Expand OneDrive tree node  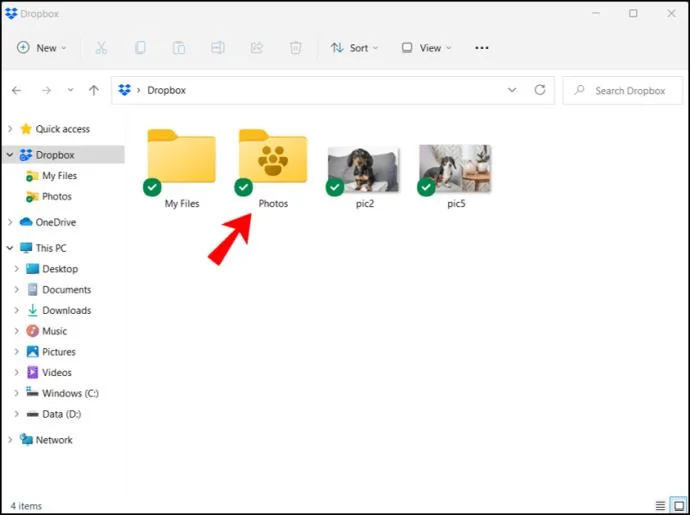[x=10, y=222]
